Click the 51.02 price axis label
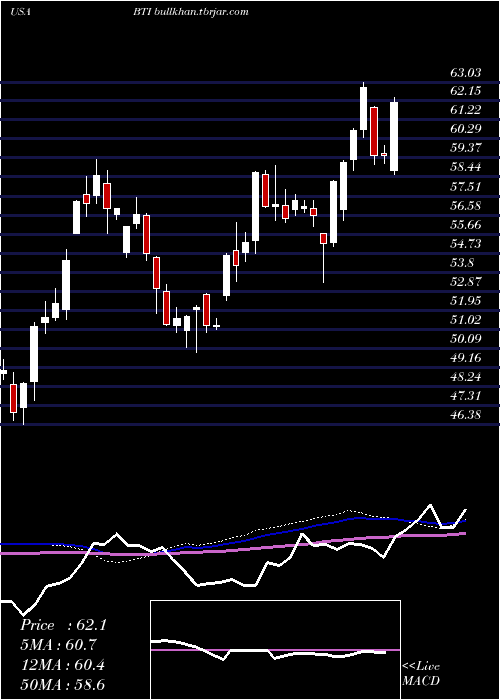 point(465,320)
